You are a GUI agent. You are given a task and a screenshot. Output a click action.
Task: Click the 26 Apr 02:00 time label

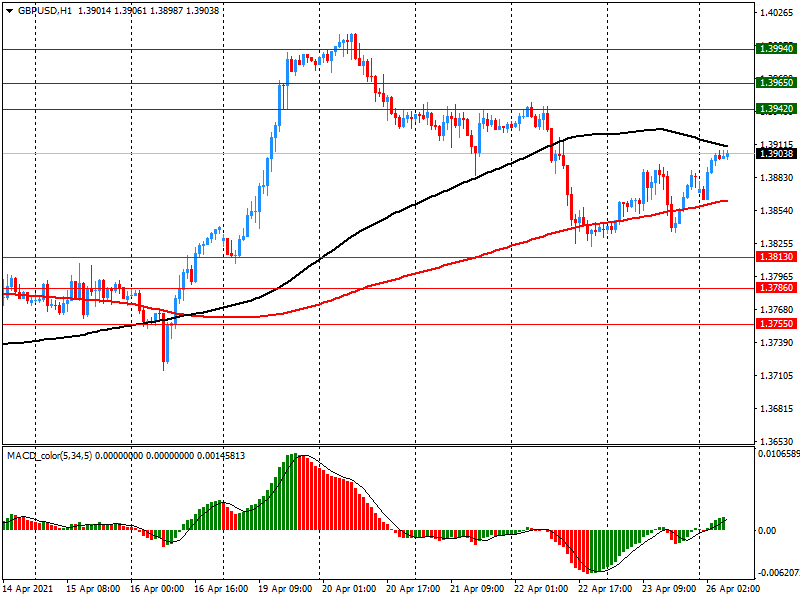(x=733, y=589)
